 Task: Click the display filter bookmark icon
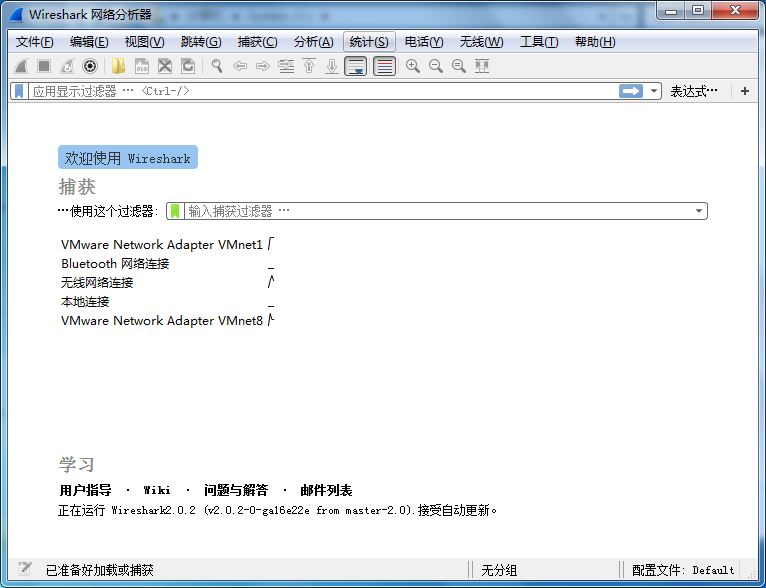click(x=19, y=91)
